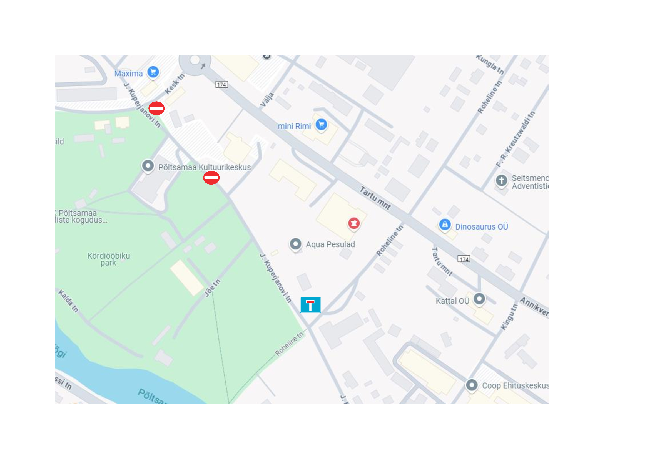Image resolution: width=650 pixels, height=459 pixels.
Task: Click the Maxima shopping cart marker
Action: [x=153, y=72]
